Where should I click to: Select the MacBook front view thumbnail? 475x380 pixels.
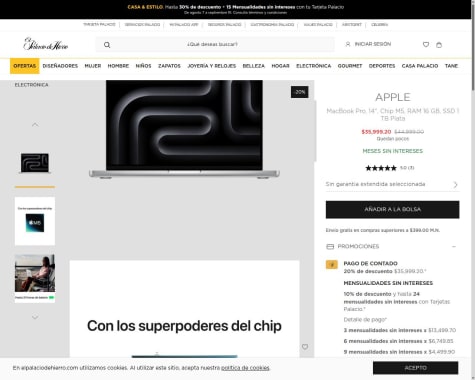coord(35,163)
